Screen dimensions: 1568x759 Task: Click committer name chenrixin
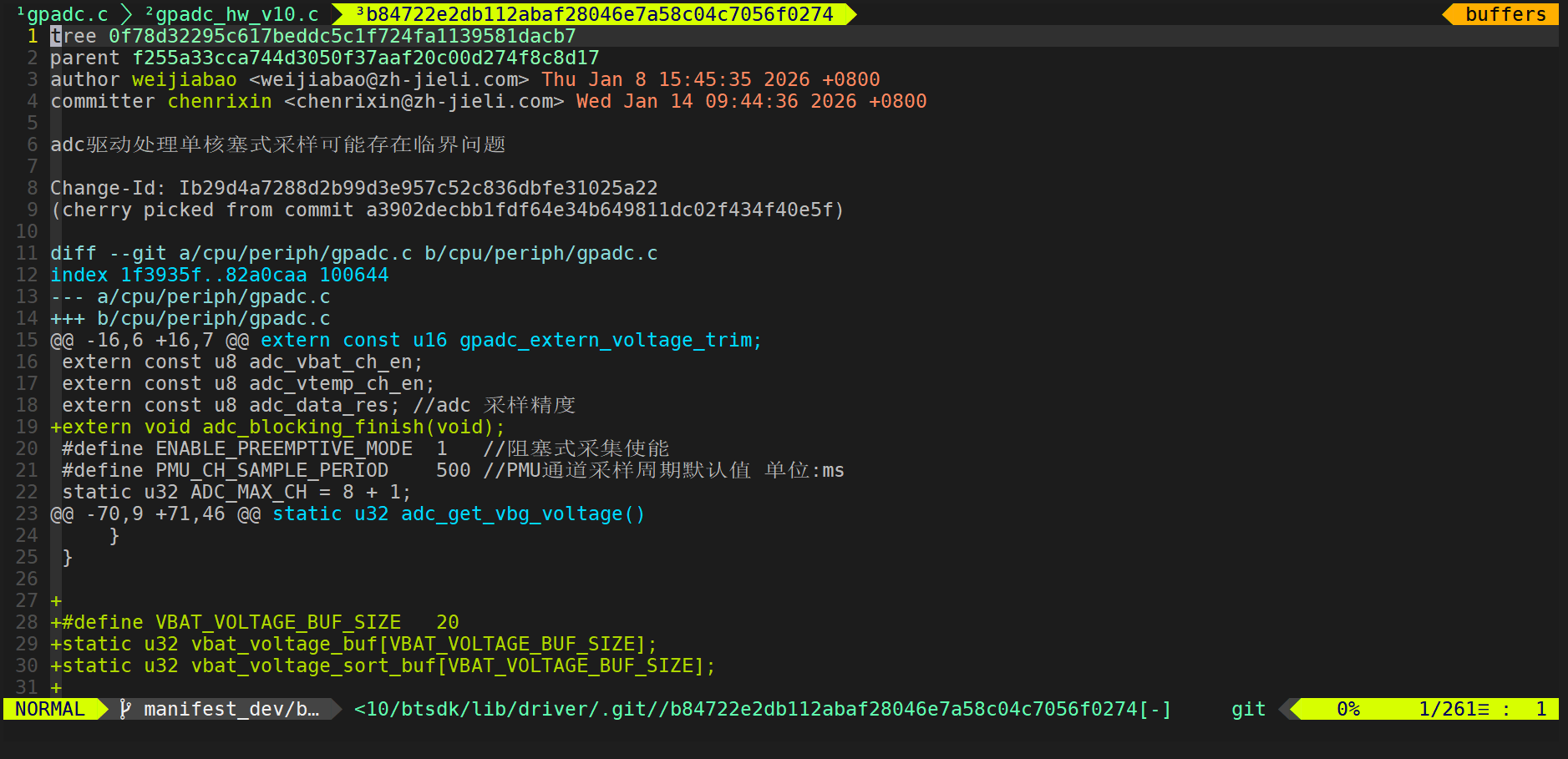click(220, 101)
